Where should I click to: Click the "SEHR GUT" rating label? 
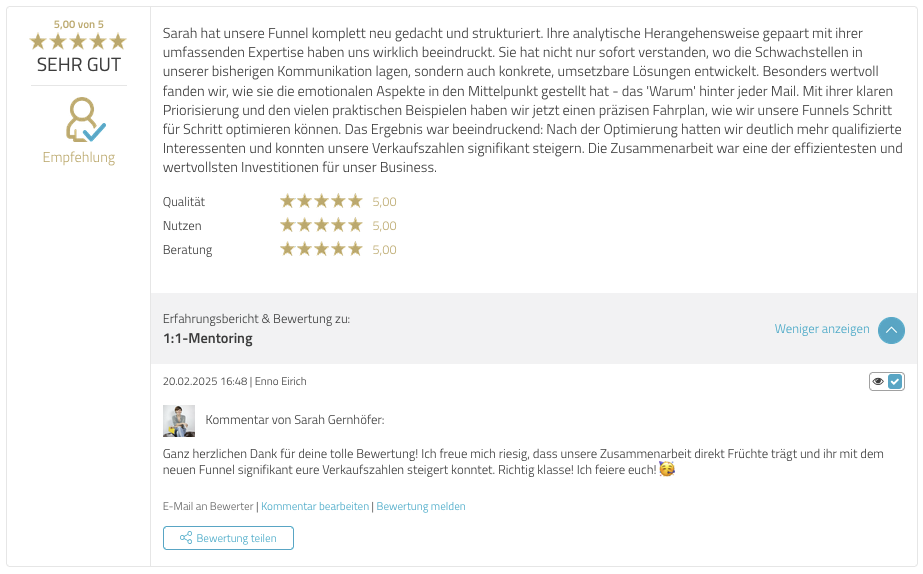pos(78,65)
